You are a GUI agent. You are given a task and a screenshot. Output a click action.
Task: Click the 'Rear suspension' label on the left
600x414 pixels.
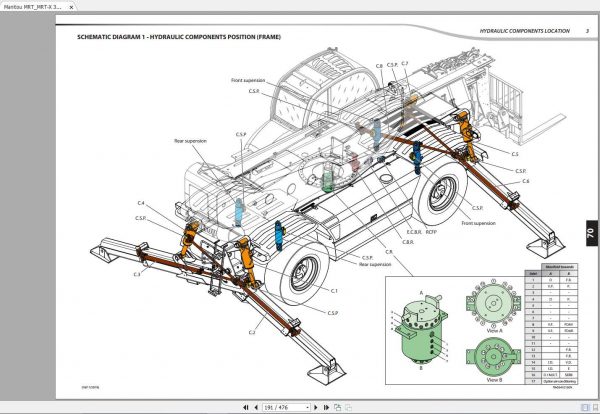tap(190, 141)
